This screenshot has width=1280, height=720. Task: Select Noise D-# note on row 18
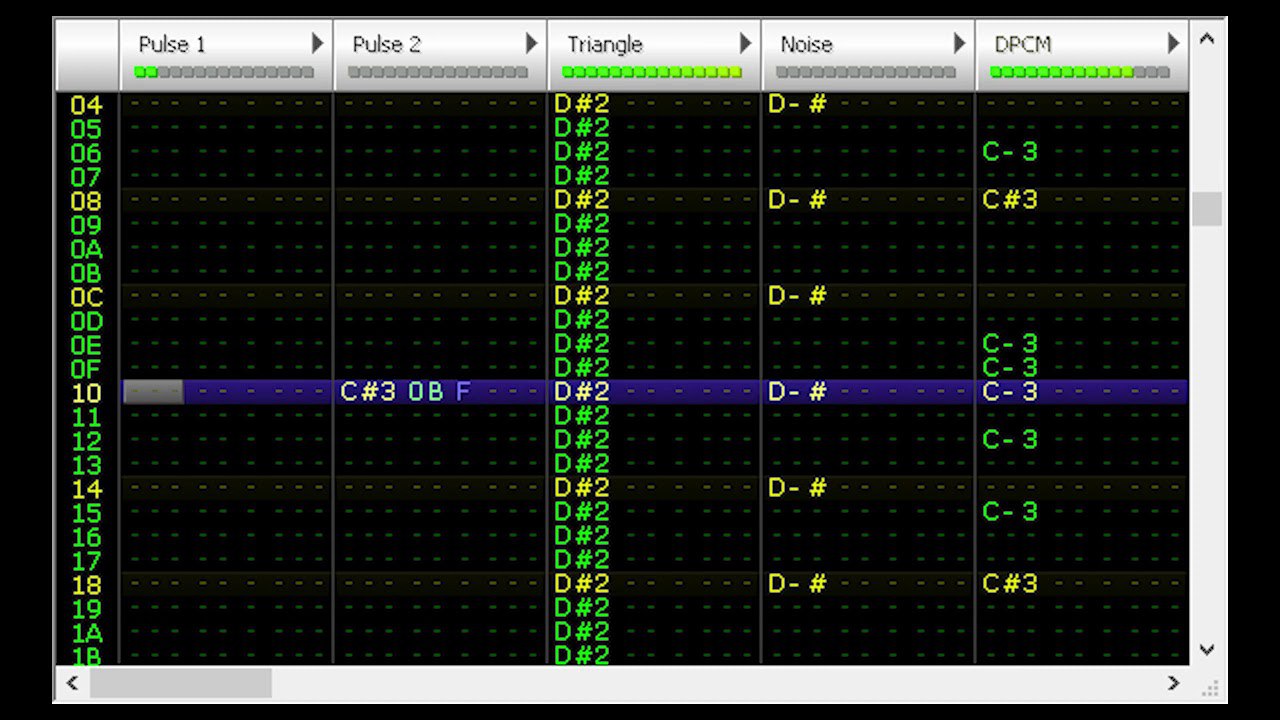coord(797,583)
